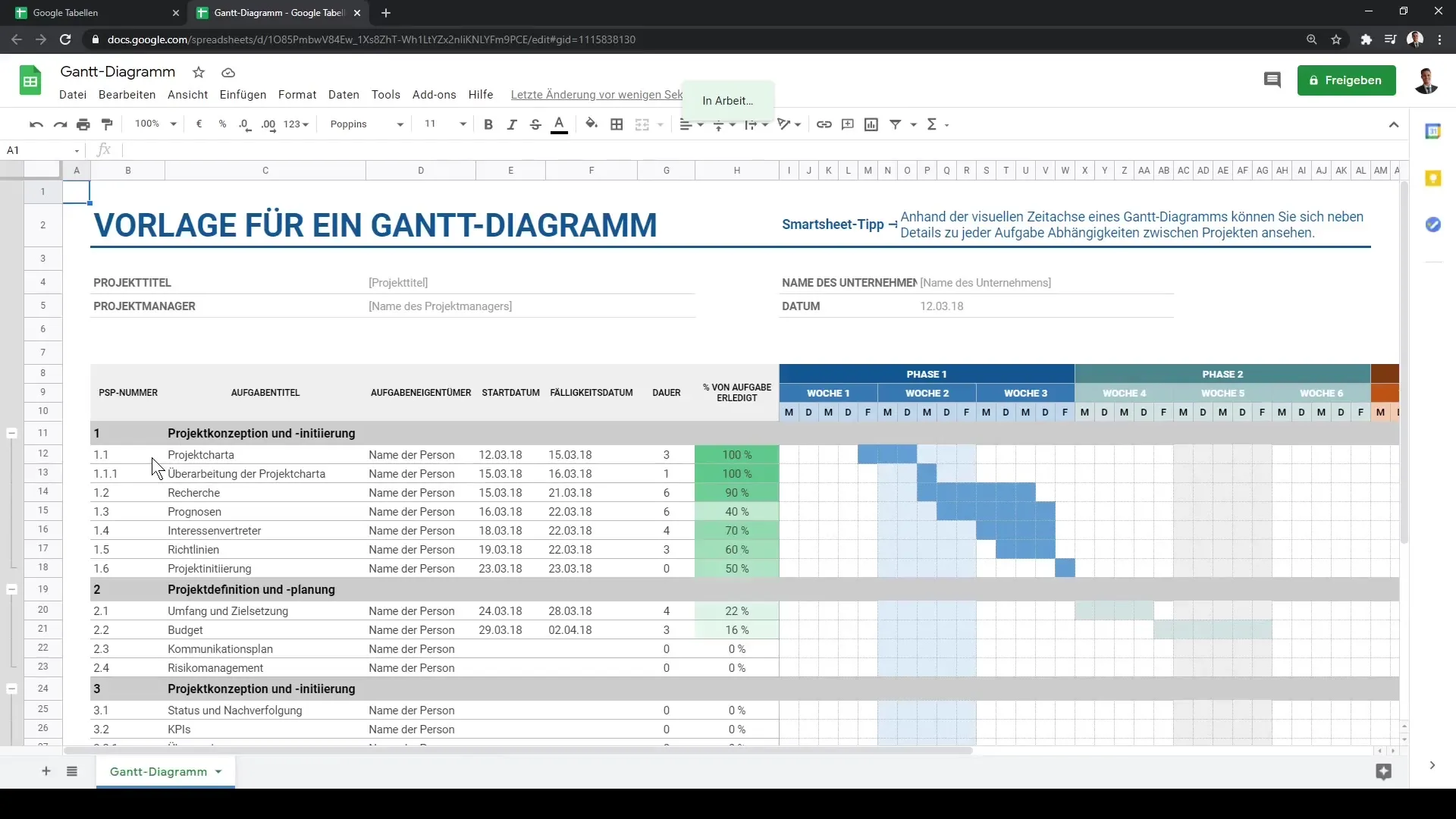Open the comment history
Image resolution: width=1456 pixels, height=819 pixels.
tap(1272, 80)
